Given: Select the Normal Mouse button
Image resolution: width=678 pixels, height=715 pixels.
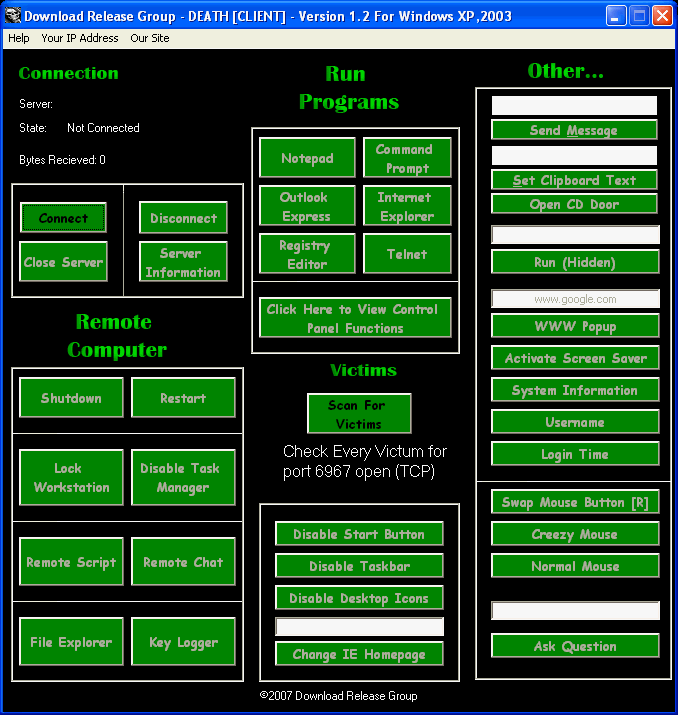Looking at the screenshot, I should coord(575,566).
